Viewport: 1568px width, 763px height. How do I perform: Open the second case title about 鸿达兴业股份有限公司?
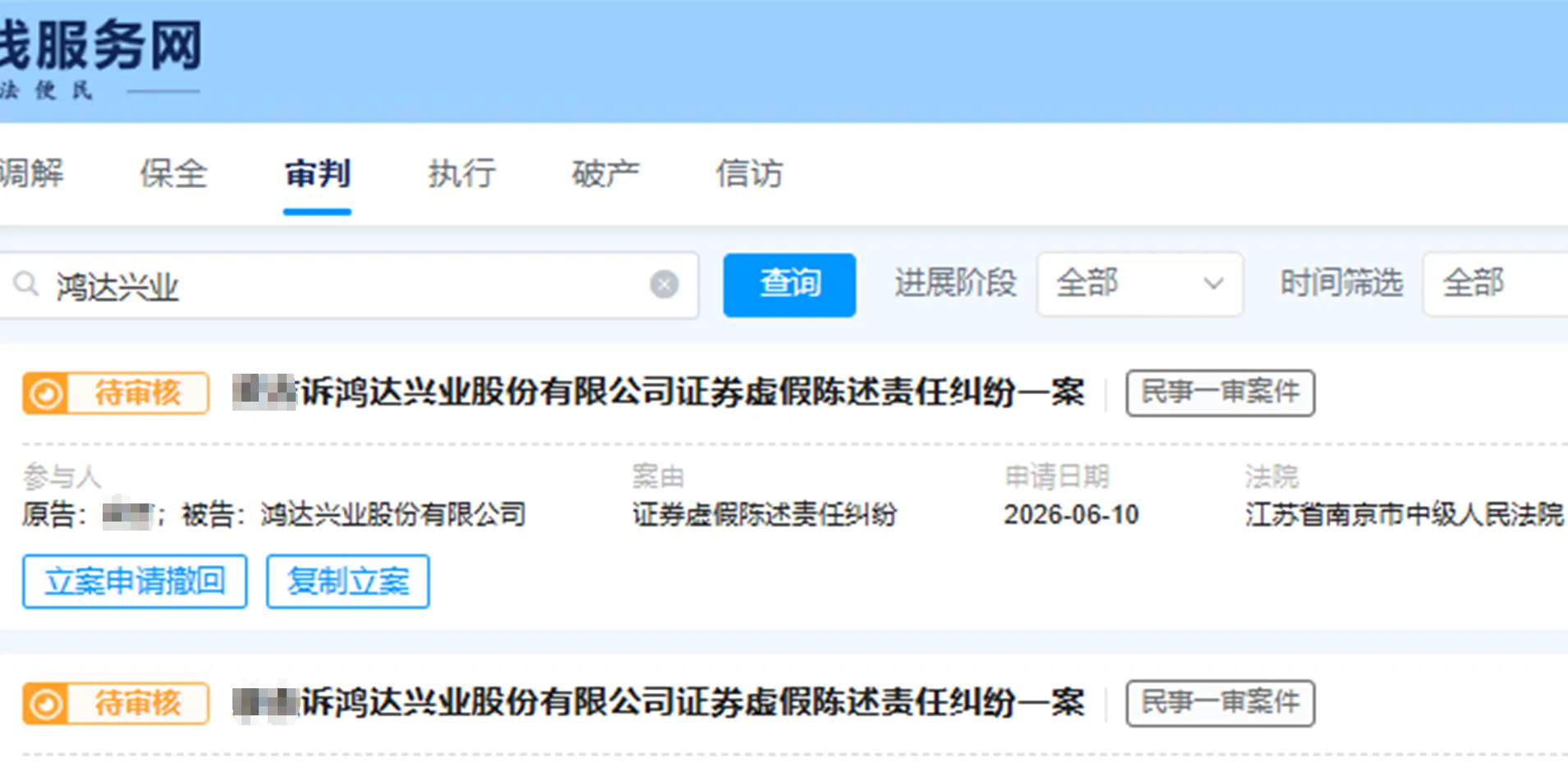coord(659,703)
